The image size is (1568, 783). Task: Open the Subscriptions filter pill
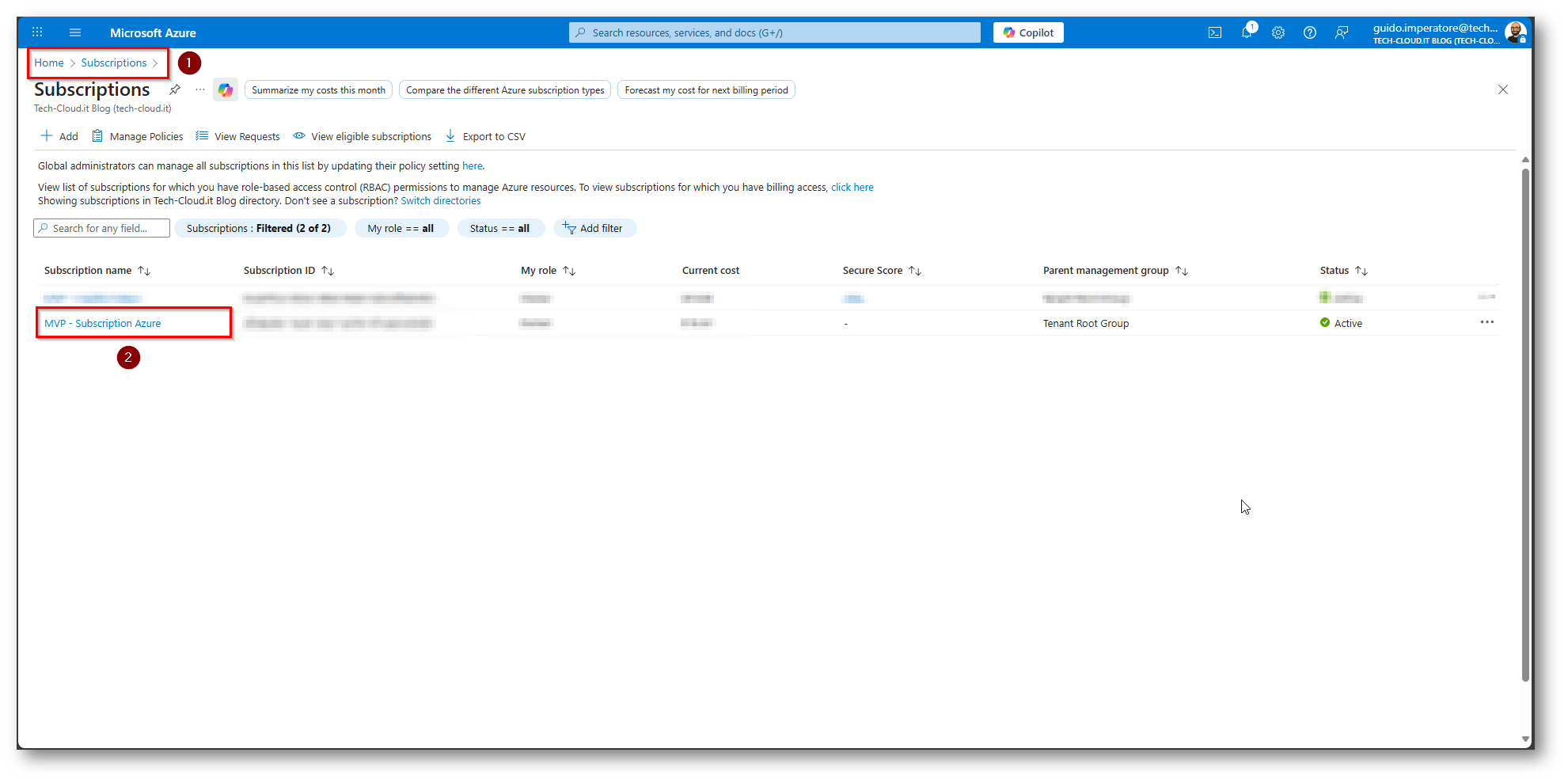(x=259, y=228)
